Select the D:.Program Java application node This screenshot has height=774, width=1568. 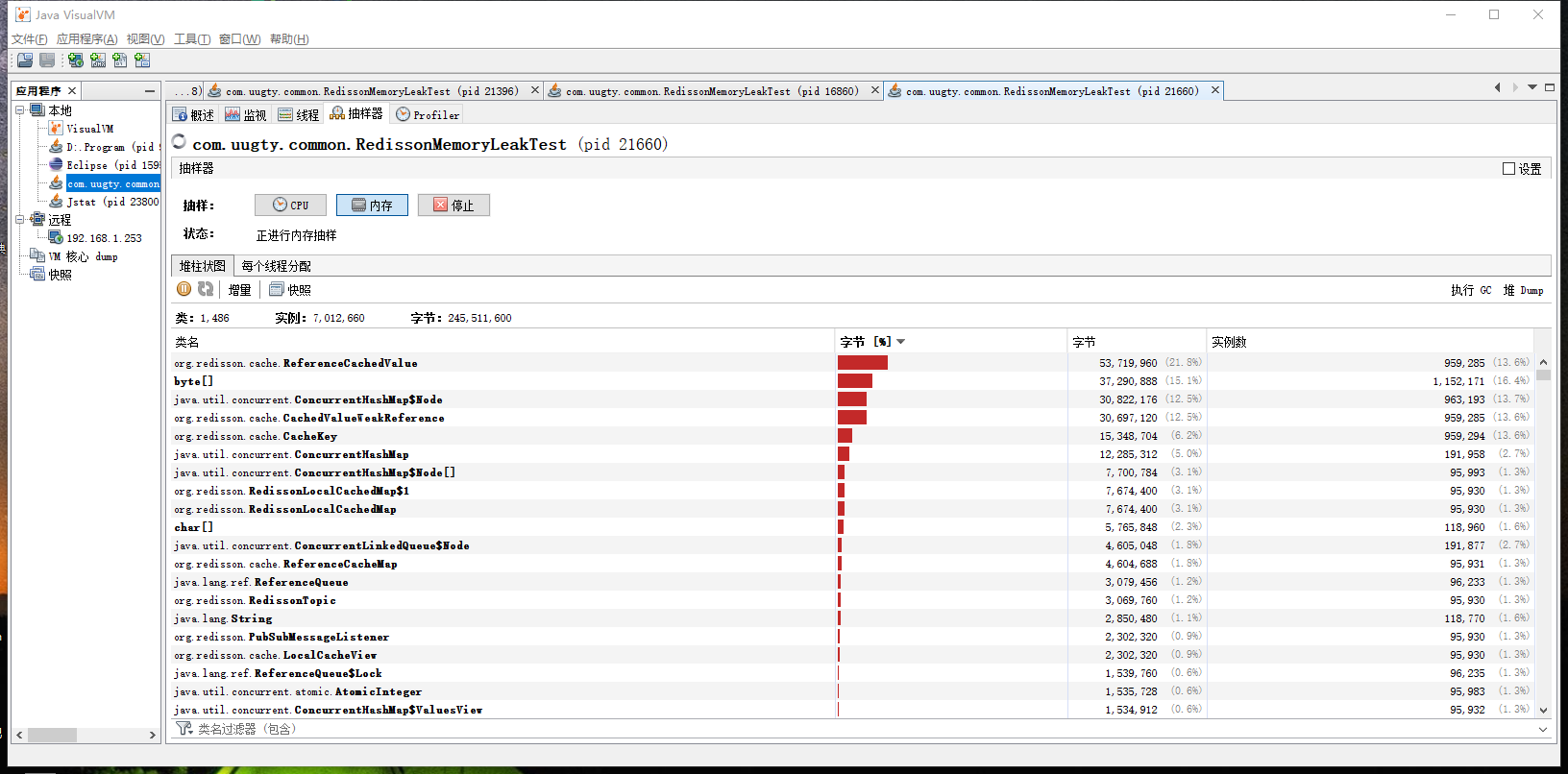[104, 147]
